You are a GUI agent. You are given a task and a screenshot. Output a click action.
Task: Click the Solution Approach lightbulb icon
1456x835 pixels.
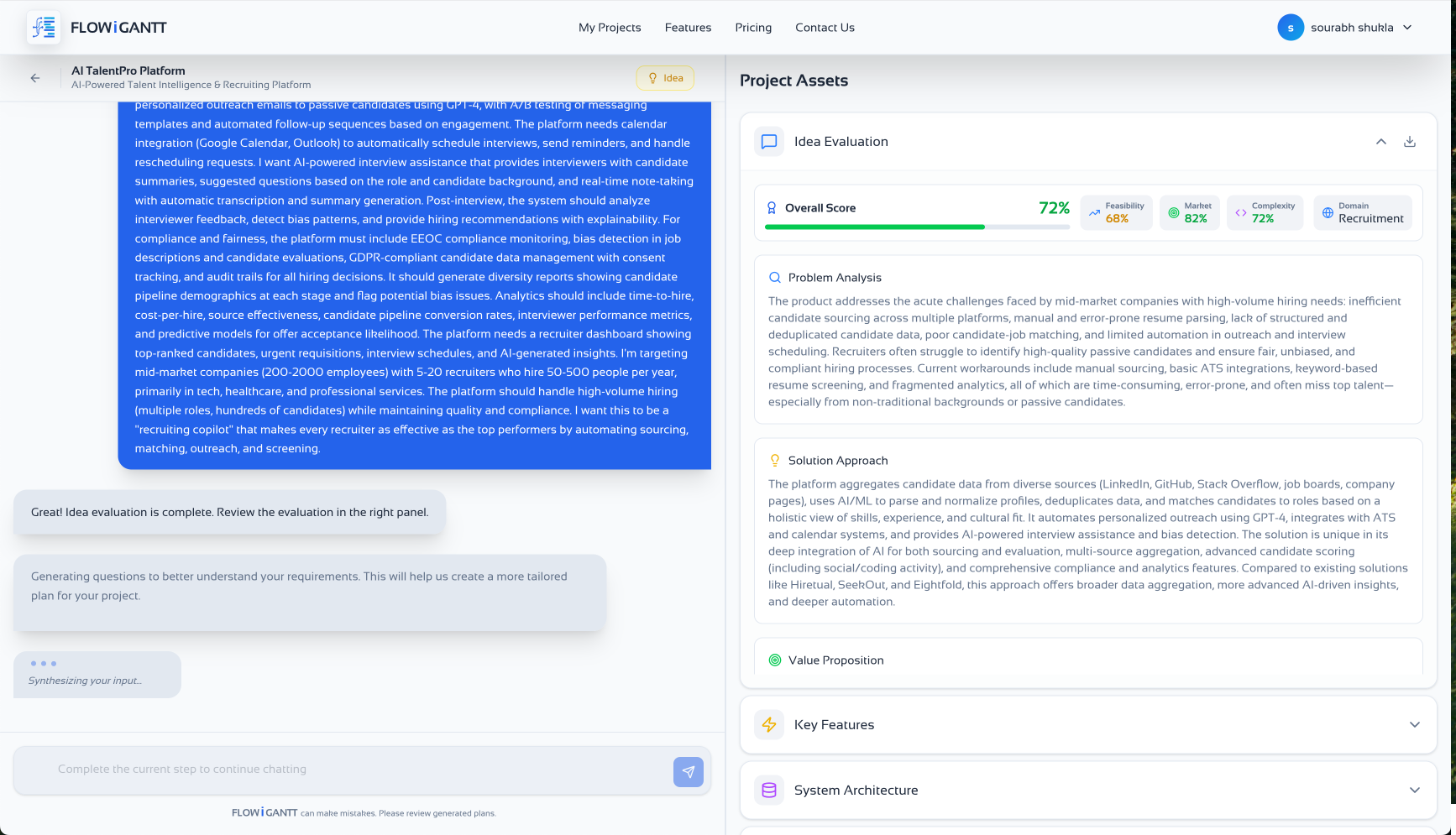pyautogui.click(x=774, y=461)
